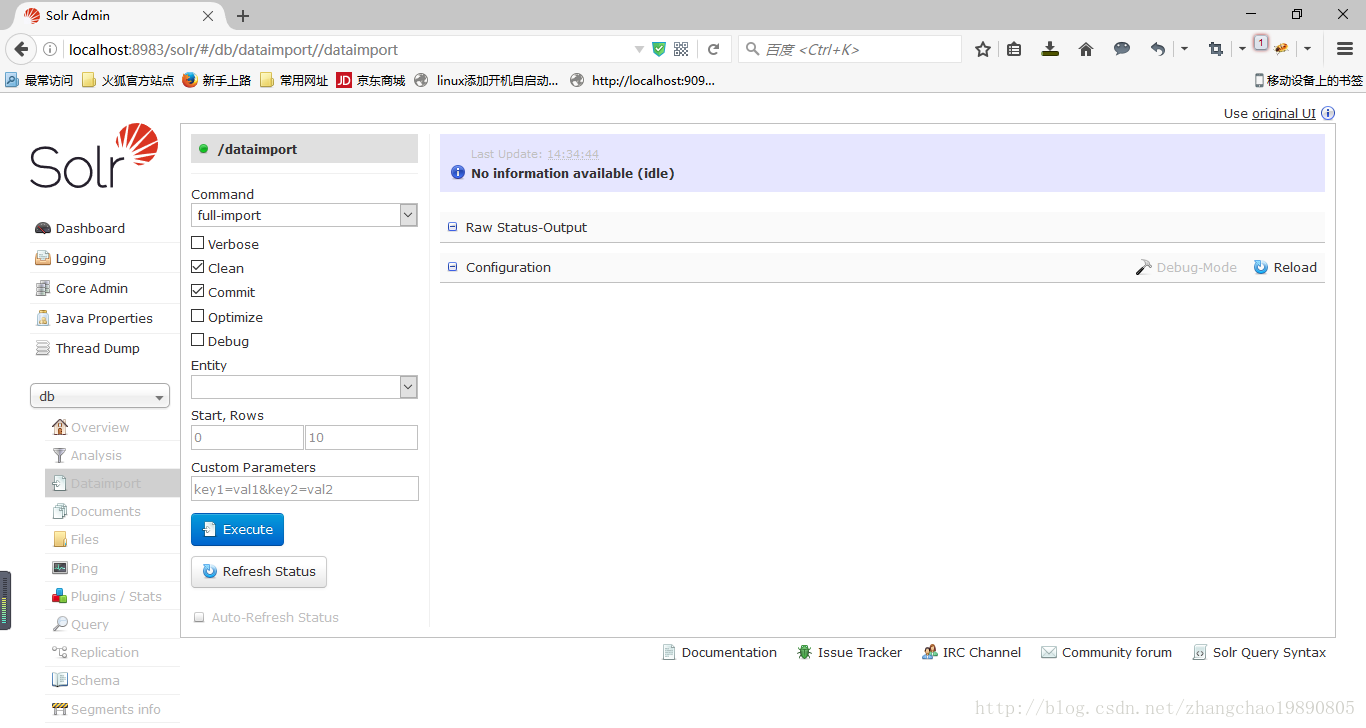Click the search box

850,49
